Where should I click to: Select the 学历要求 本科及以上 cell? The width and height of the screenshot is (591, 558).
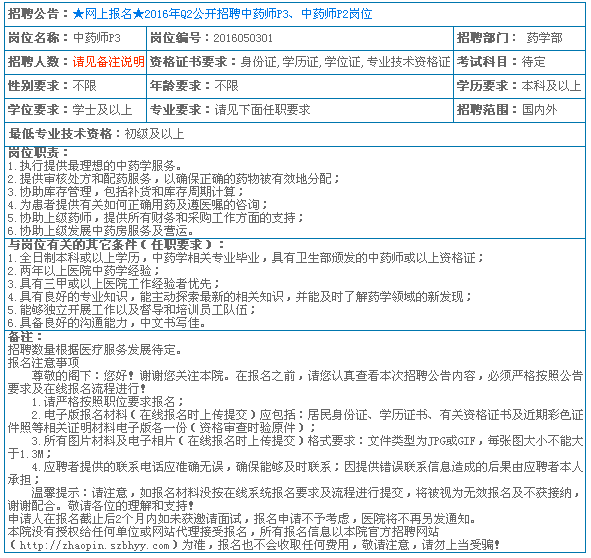coord(519,86)
